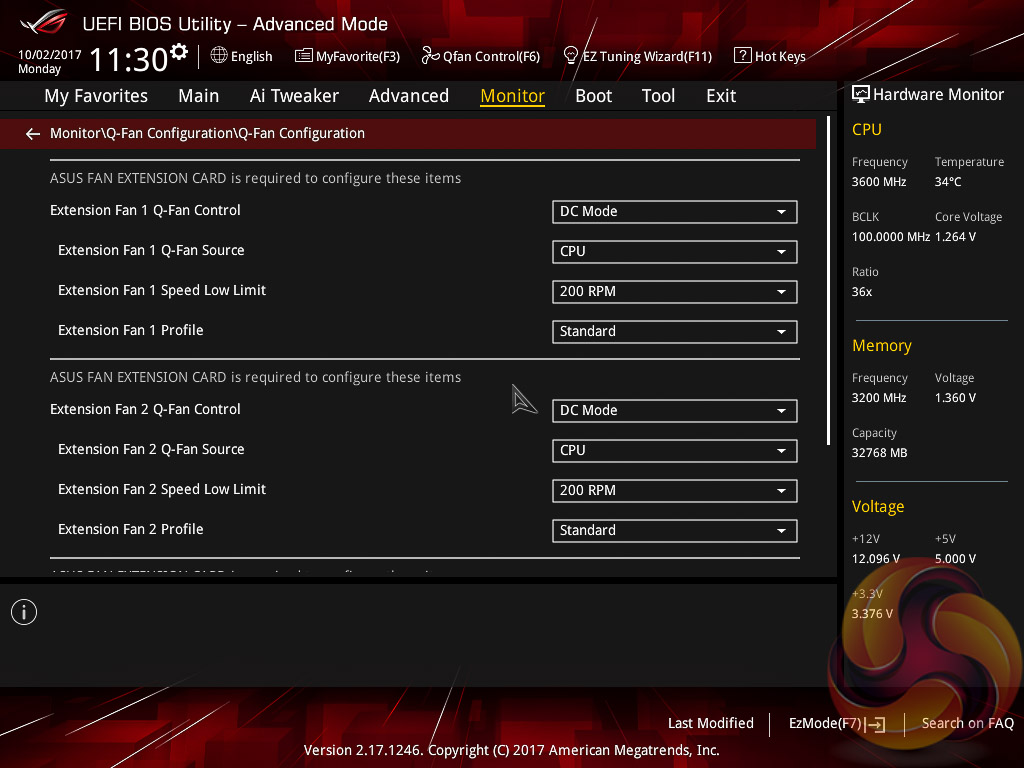Open Extension Fan 2 Q-Fan Source dropdown

point(675,451)
